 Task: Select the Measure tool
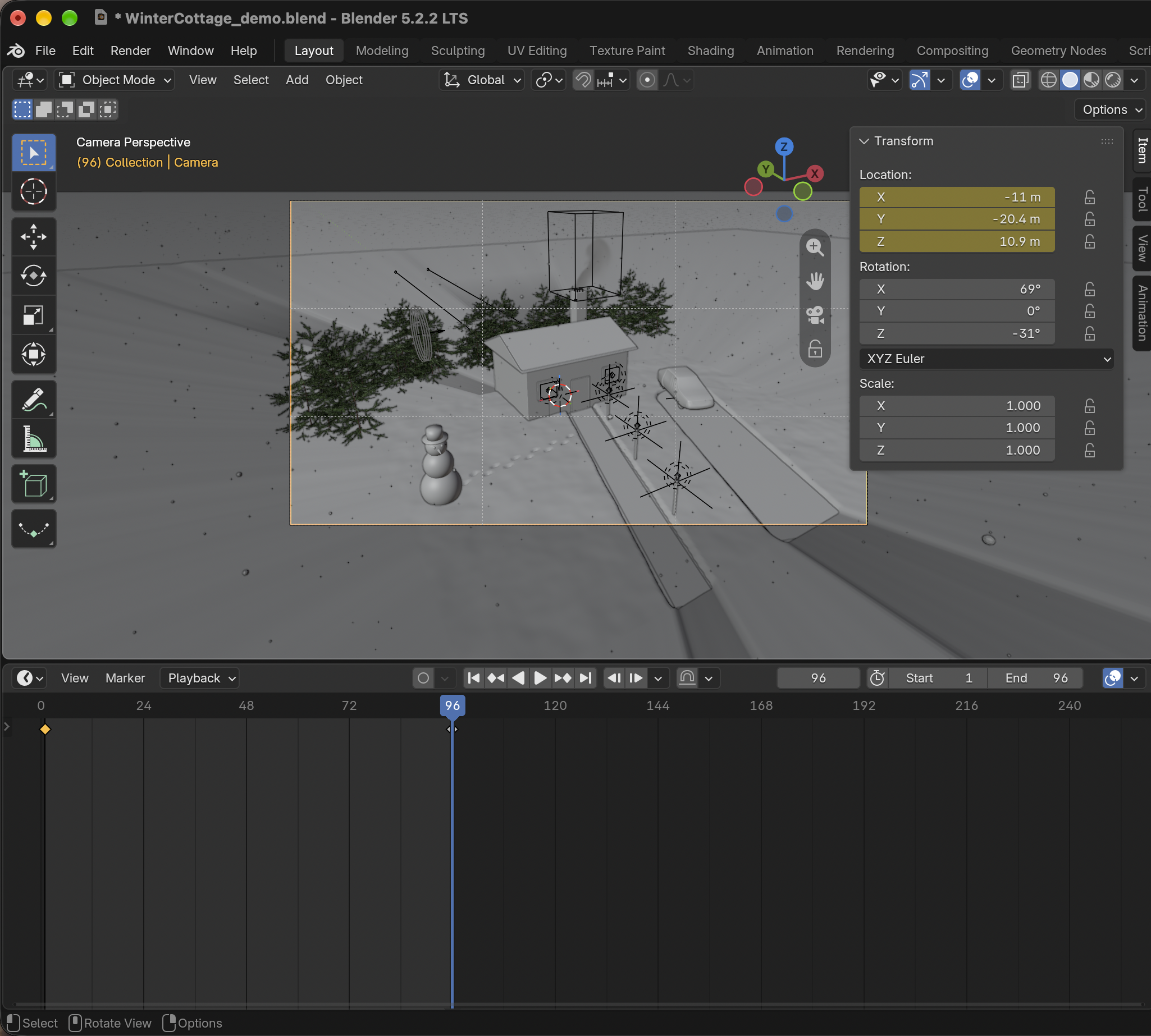34,439
